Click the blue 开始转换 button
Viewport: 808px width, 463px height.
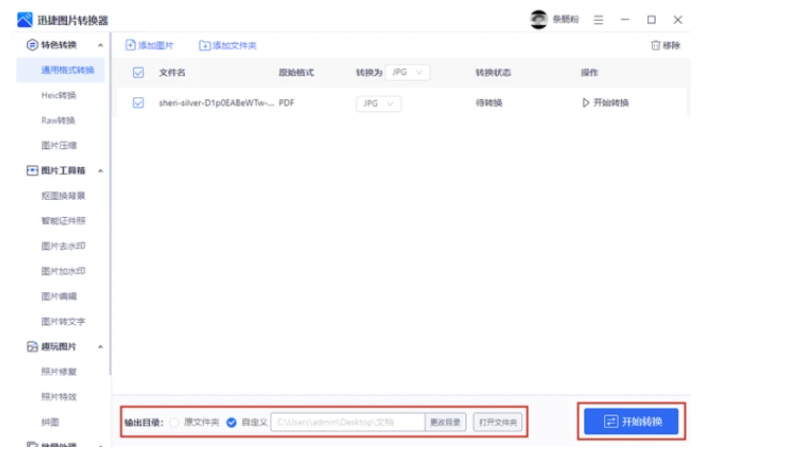click(631, 422)
